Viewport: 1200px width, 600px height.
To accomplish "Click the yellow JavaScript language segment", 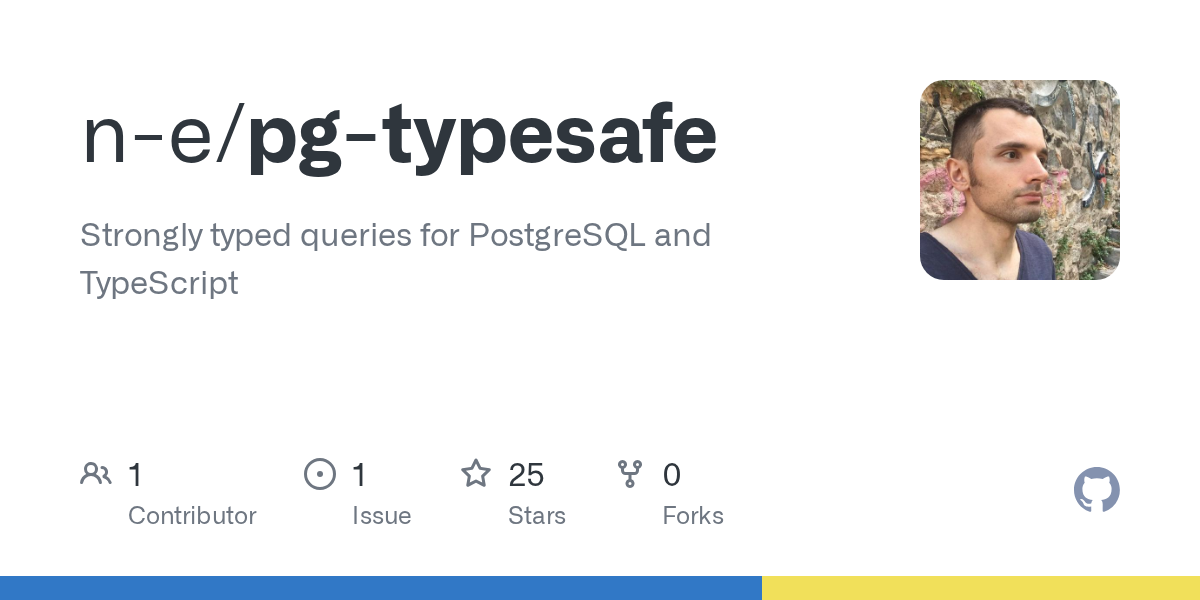I will click(980, 588).
